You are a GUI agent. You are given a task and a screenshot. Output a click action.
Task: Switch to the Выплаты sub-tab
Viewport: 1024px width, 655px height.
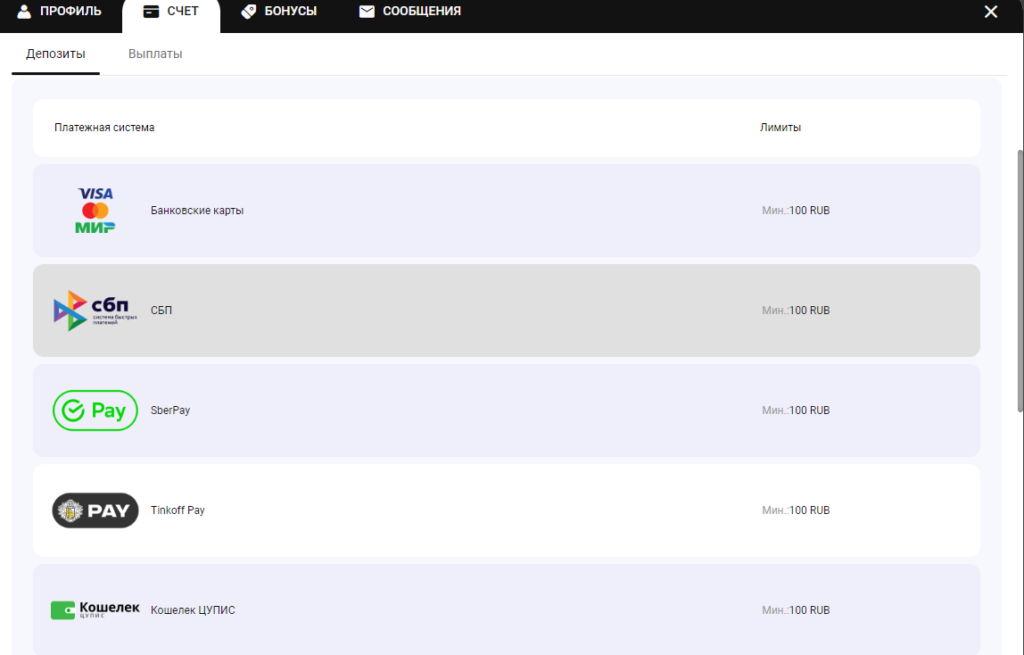(x=155, y=54)
